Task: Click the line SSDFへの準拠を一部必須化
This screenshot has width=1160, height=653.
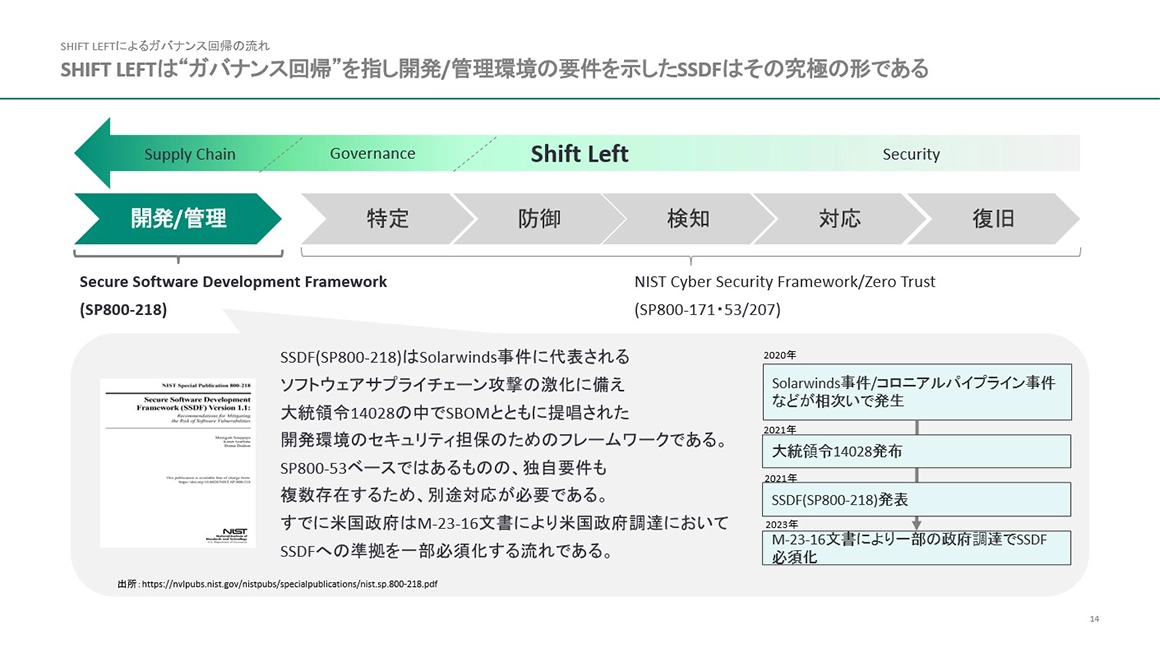Action: pyautogui.click(x=447, y=551)
